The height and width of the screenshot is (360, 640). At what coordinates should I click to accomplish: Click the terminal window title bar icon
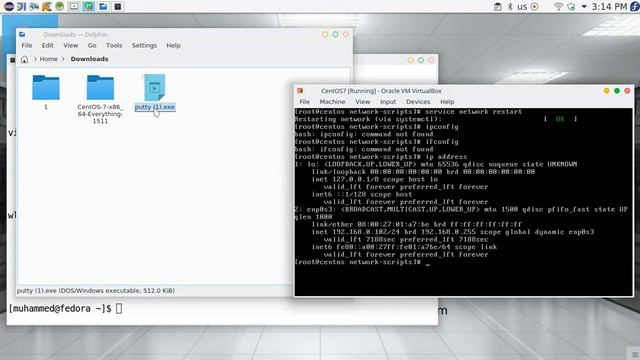coord(12,60)
